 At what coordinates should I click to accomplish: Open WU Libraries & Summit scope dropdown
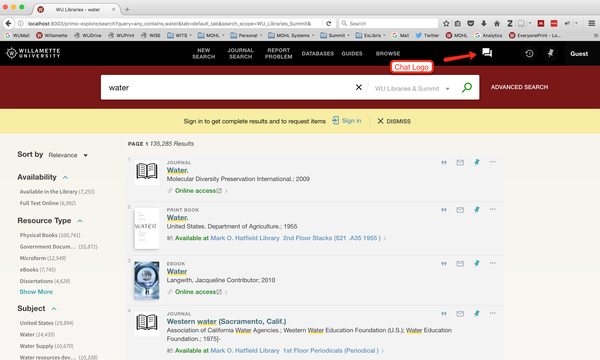point(412,88)
